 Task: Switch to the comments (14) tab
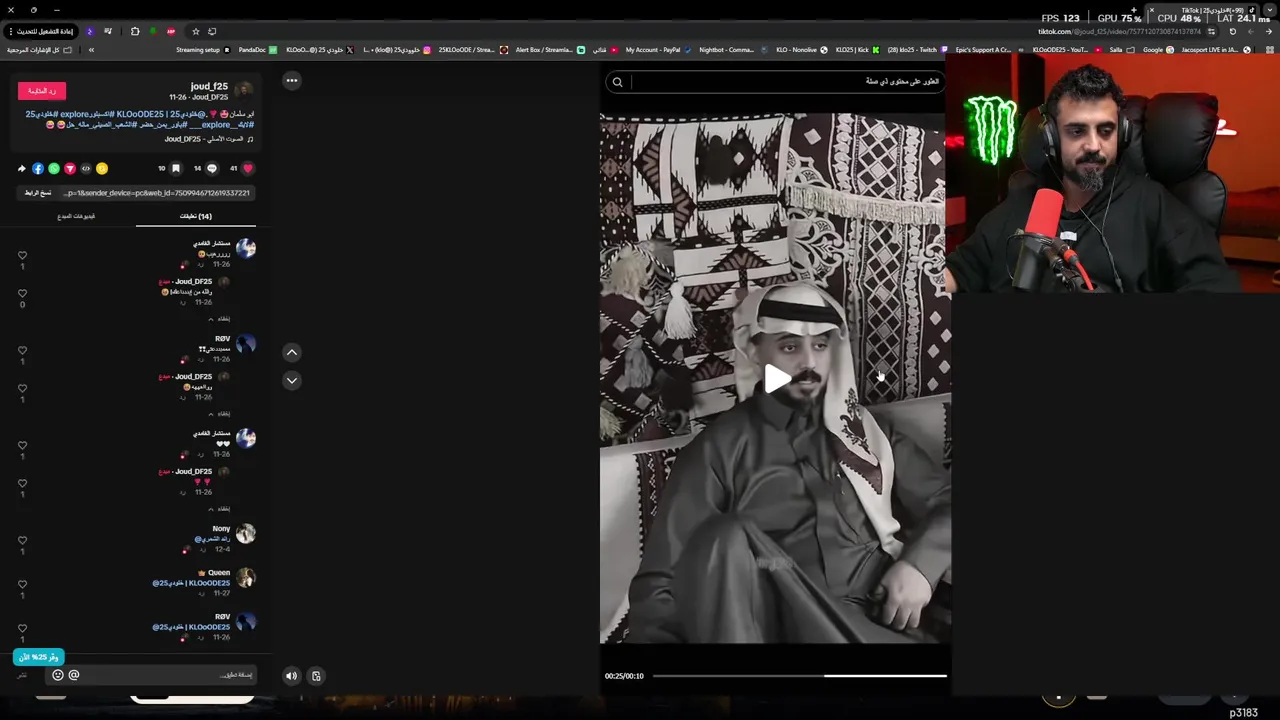point(196,216)
